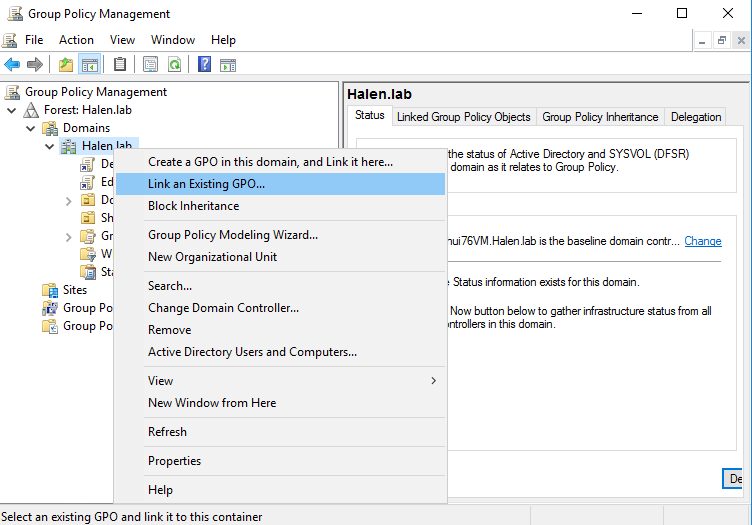The height and width of the screenshot is (525, 752).
Task: Expand the 'Do' organizational unit node
Action: click(69, 201)
